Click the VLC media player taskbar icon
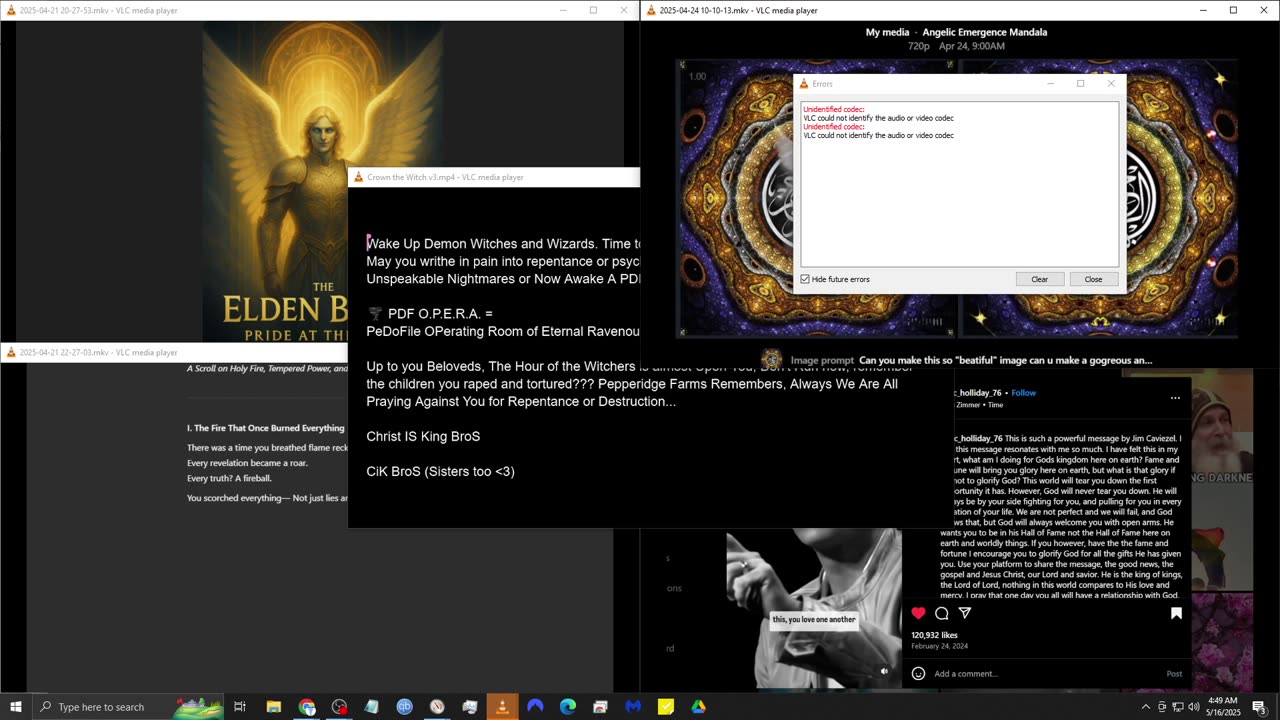 click(x=502, y=707)
